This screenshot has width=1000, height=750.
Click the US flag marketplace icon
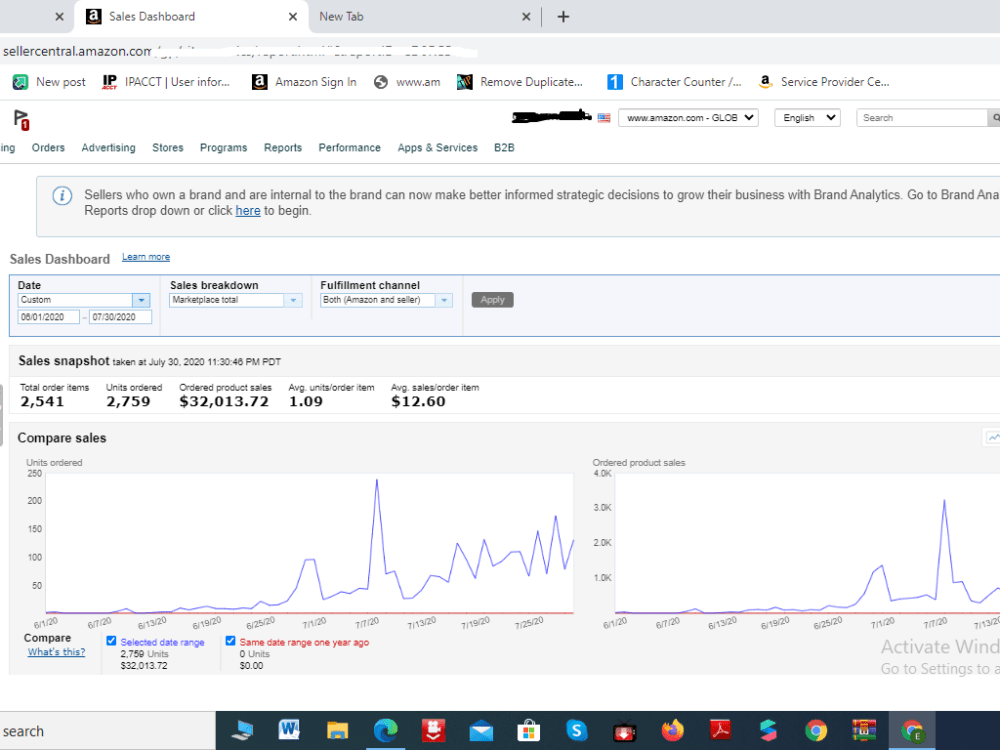click(x=603, y=118)
